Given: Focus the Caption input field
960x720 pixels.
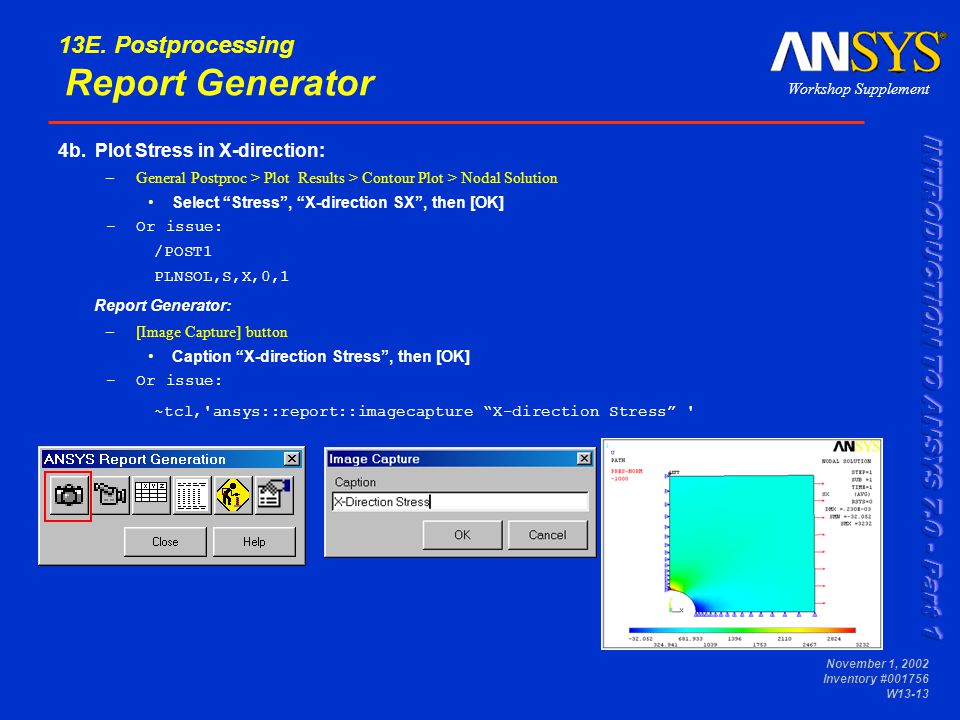Looking at the screenshot, I should [x=460, y=501].
